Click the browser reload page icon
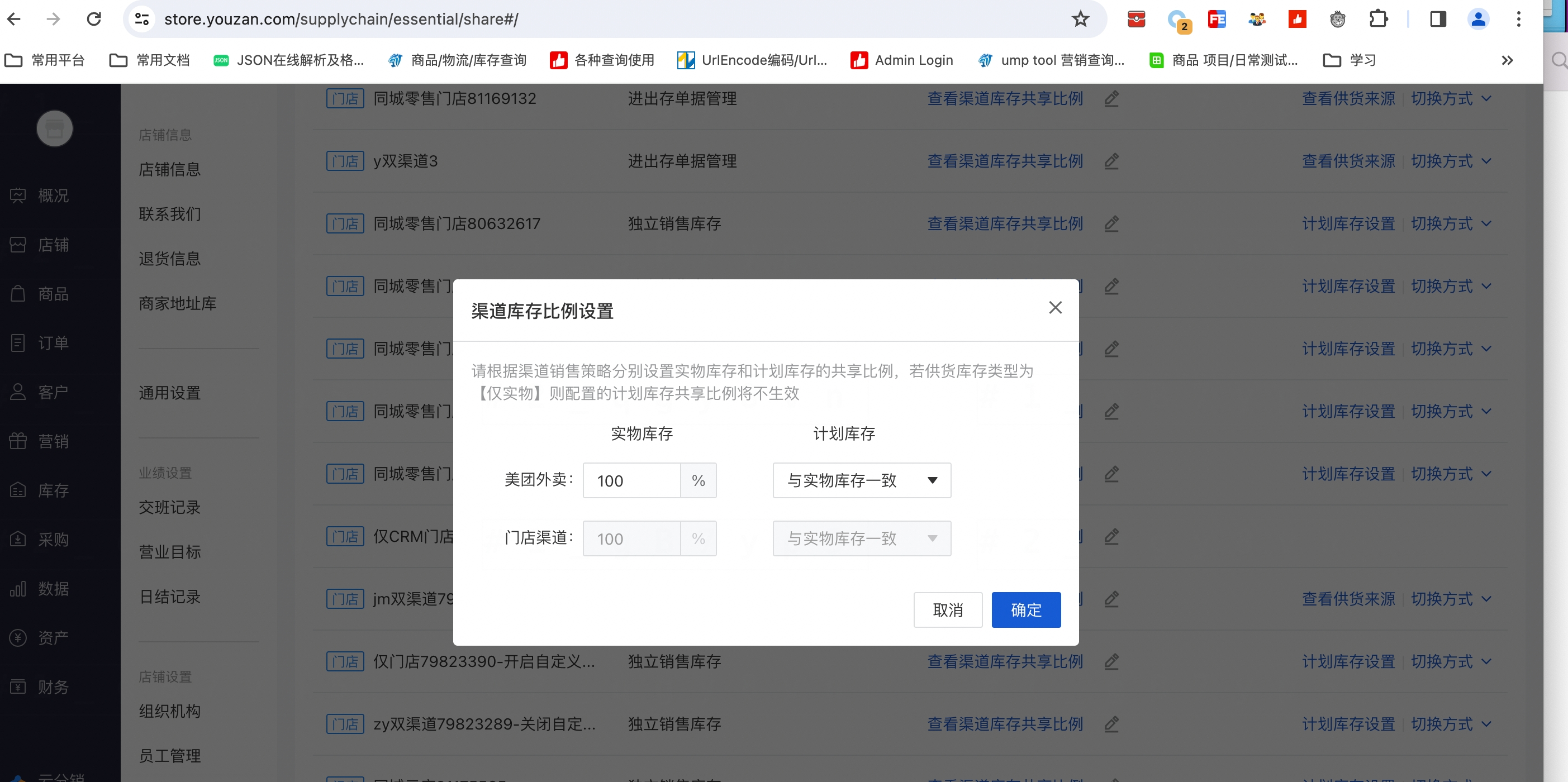This screenshot has height=782, width=1568. coord(94,19)
